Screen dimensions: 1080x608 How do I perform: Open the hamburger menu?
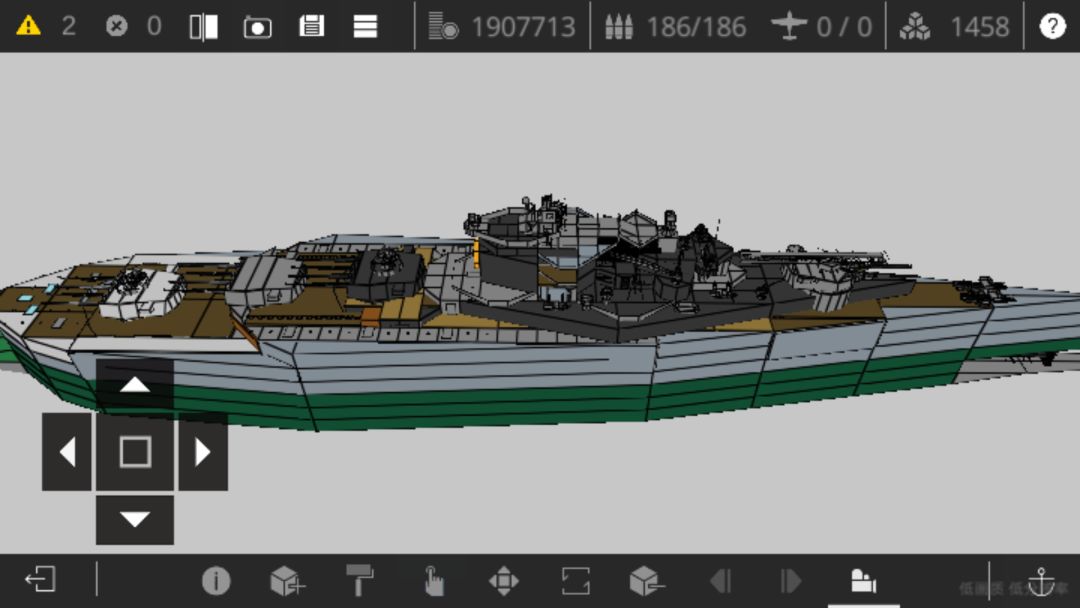pyautogui.click(x=365, y=26)
